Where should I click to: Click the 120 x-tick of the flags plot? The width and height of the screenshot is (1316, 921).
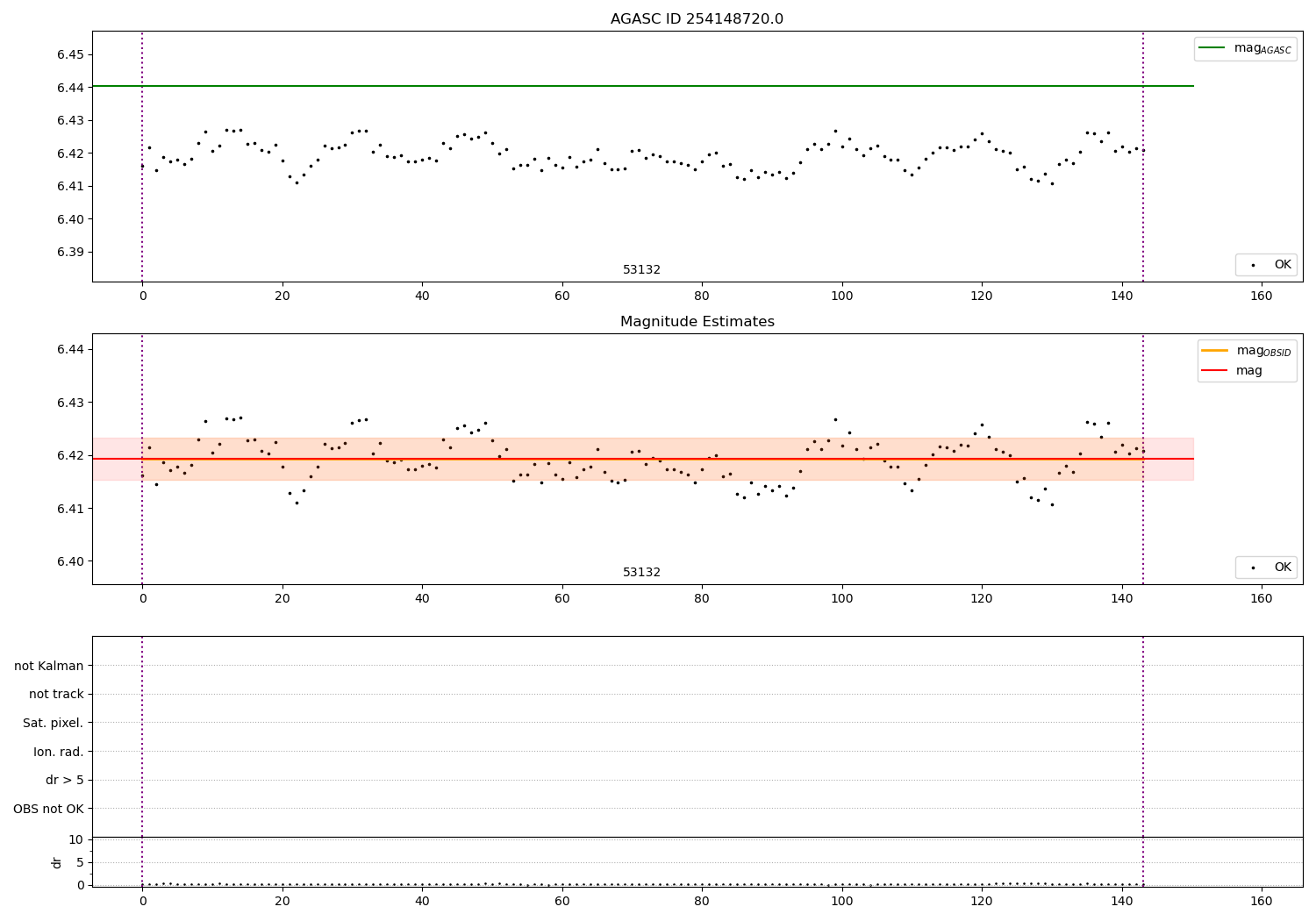(x=982, y=901)
